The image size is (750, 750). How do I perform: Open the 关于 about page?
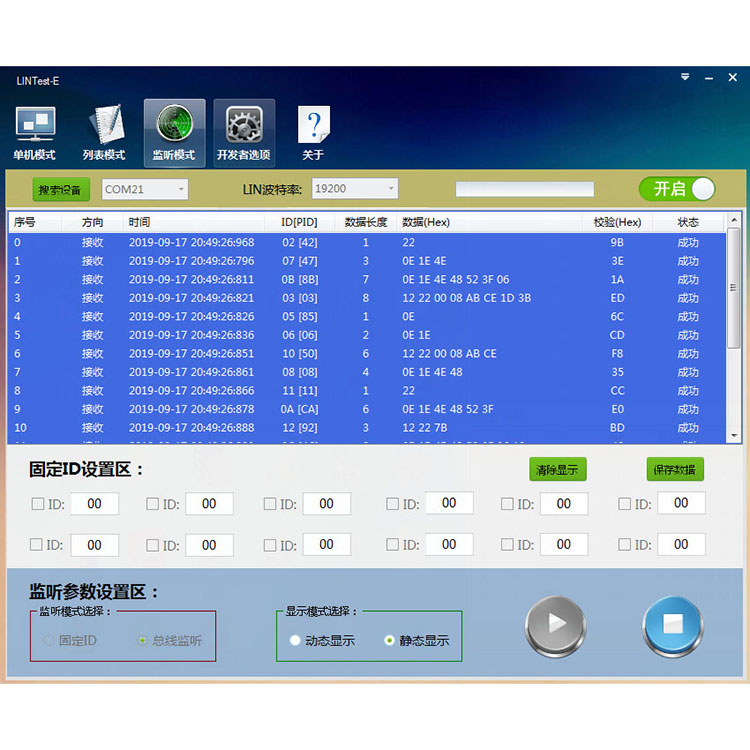(313, 133)
